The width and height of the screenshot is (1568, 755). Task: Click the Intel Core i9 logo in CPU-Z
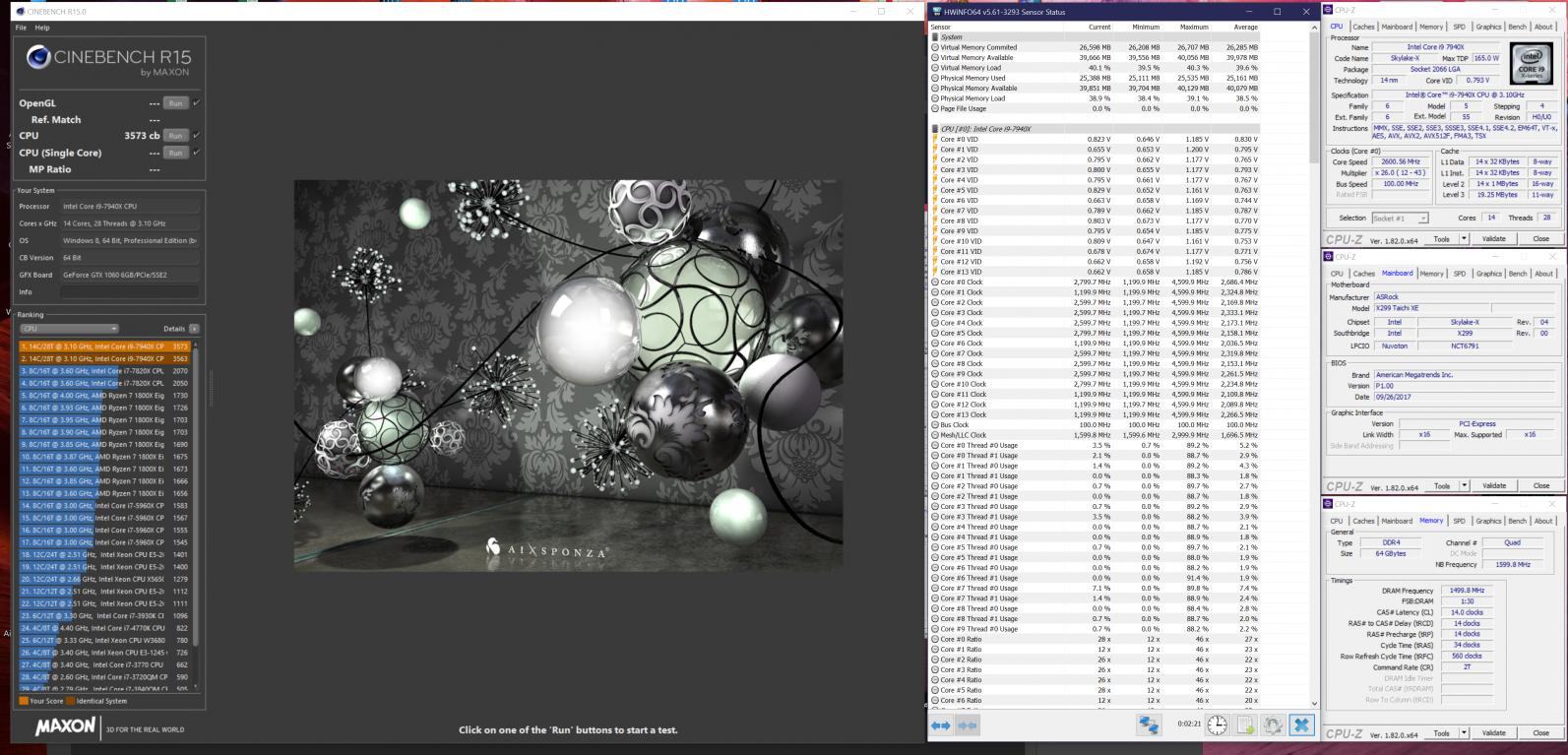coord(1531,65)
